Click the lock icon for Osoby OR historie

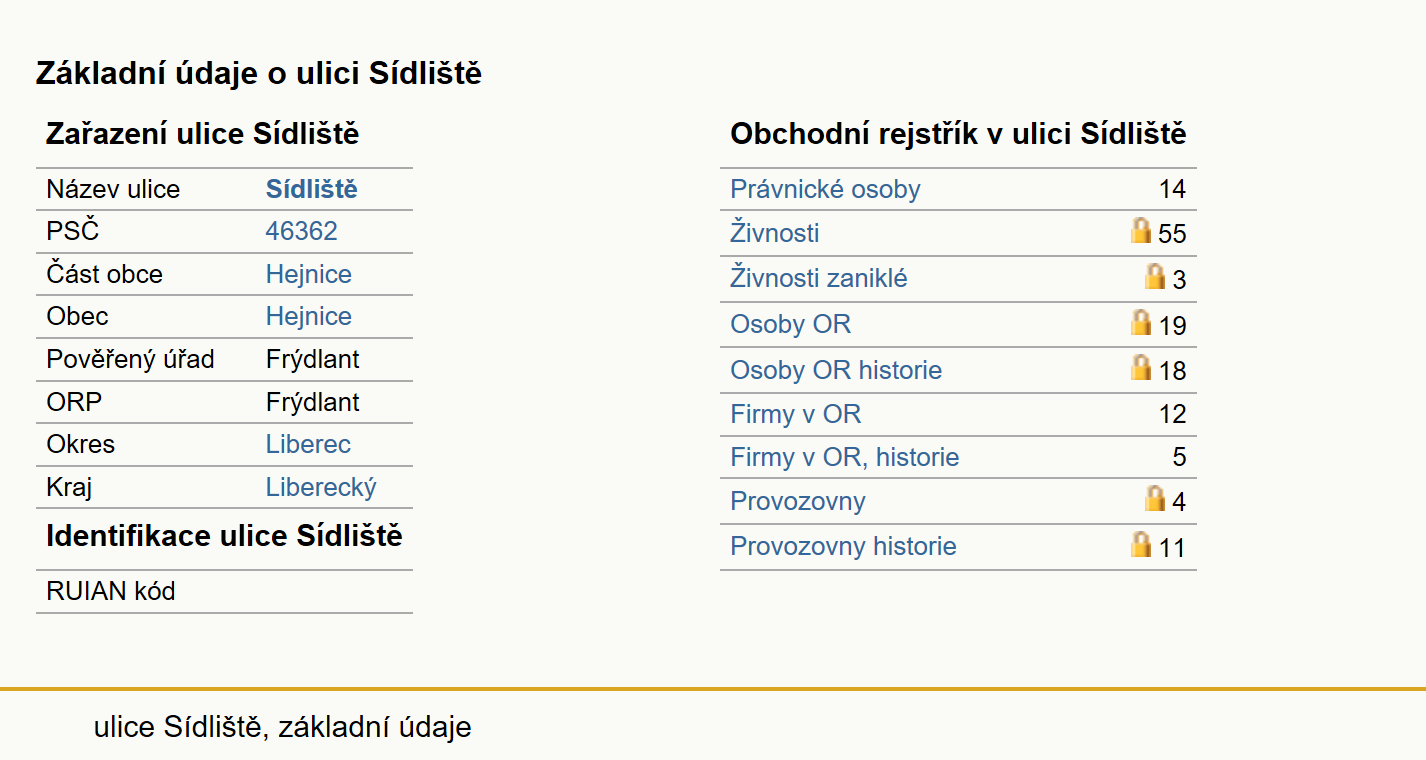[1141, 367]
